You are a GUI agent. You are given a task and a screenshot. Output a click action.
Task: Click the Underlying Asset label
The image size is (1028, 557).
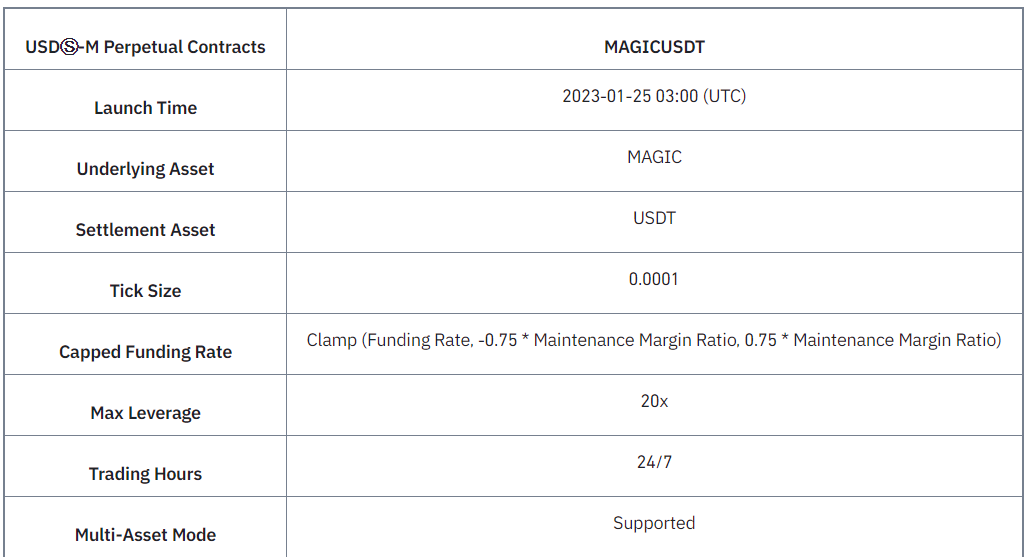coord(145,169)
